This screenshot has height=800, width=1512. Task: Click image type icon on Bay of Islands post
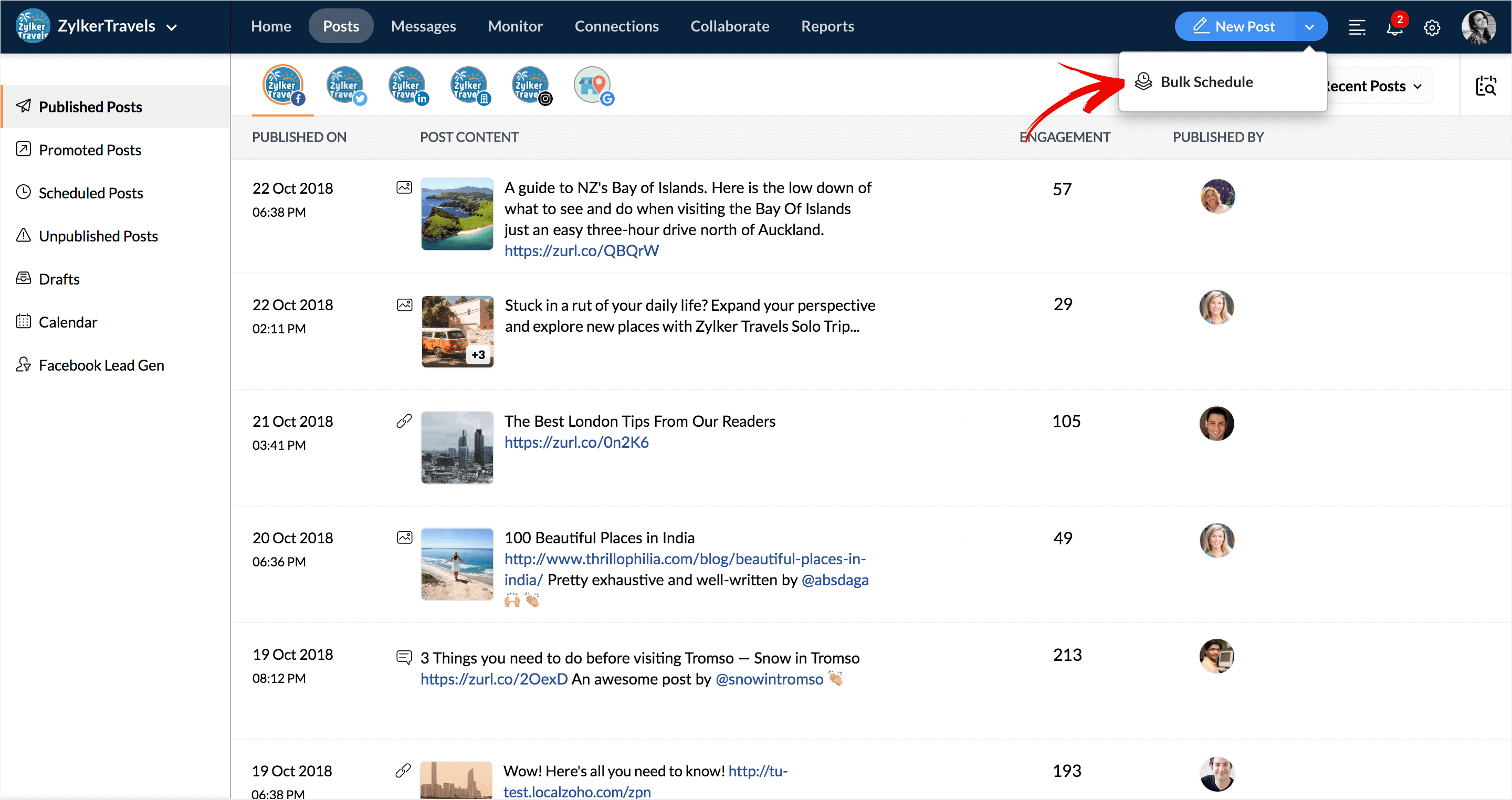coord(404,187)
